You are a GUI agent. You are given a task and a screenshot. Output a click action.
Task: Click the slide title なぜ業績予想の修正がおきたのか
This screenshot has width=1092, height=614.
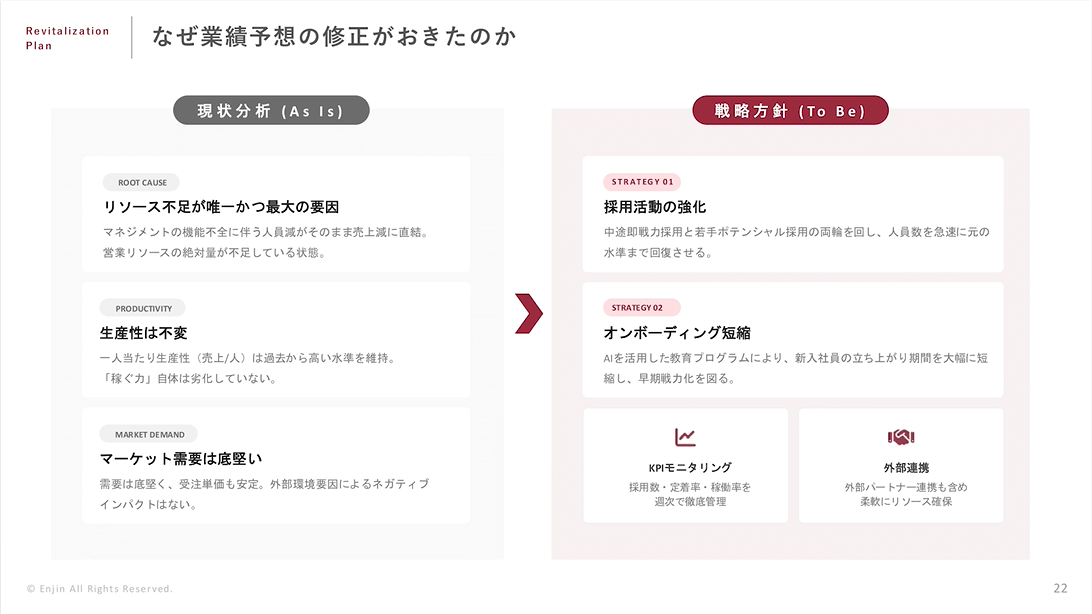[x=335, y=37]
